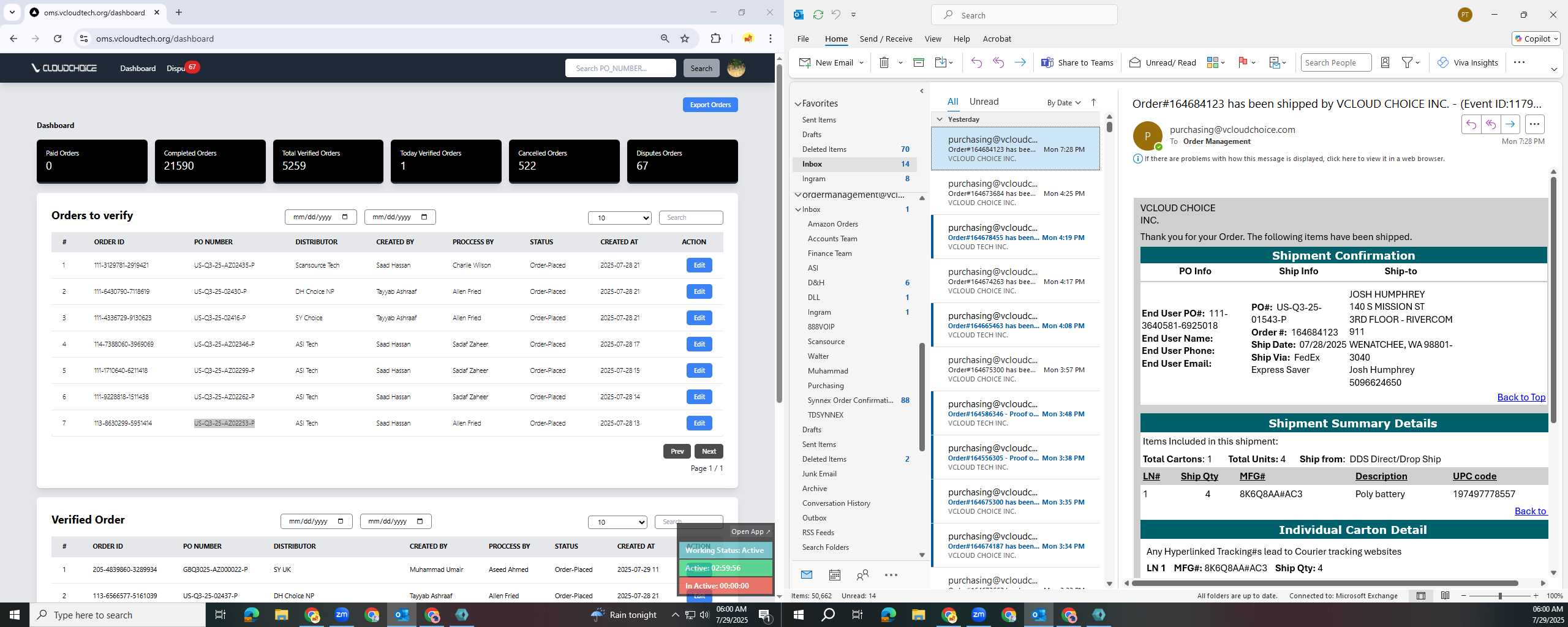The image size is (1568, 627).
Task: Open the Outlook File menu
Action: (802, 39)
